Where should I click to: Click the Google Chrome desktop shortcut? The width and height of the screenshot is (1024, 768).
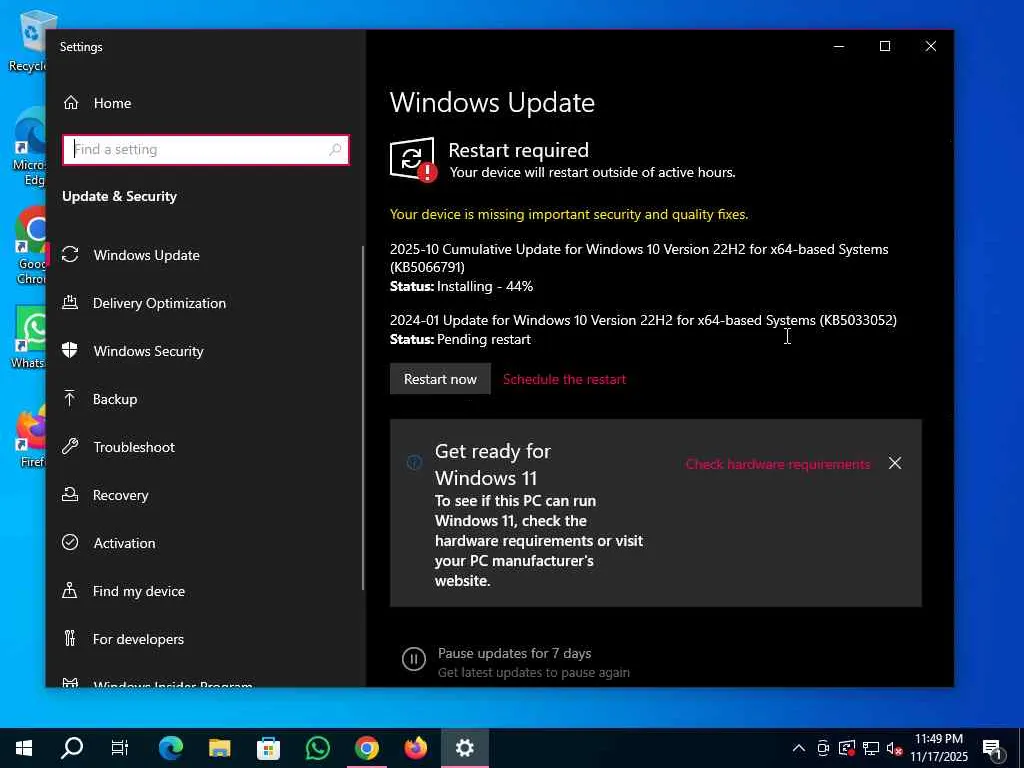pos(30,246)
